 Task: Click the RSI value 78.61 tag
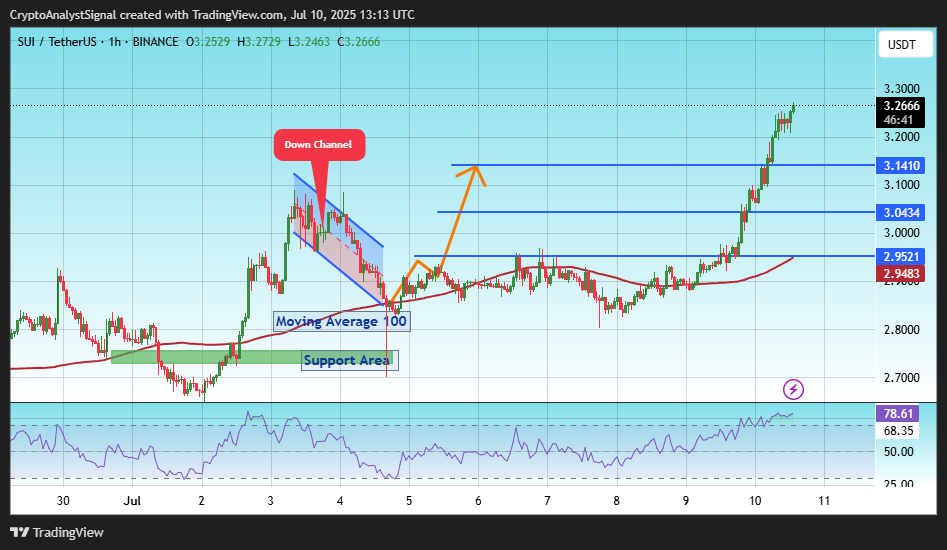point(897,414)
